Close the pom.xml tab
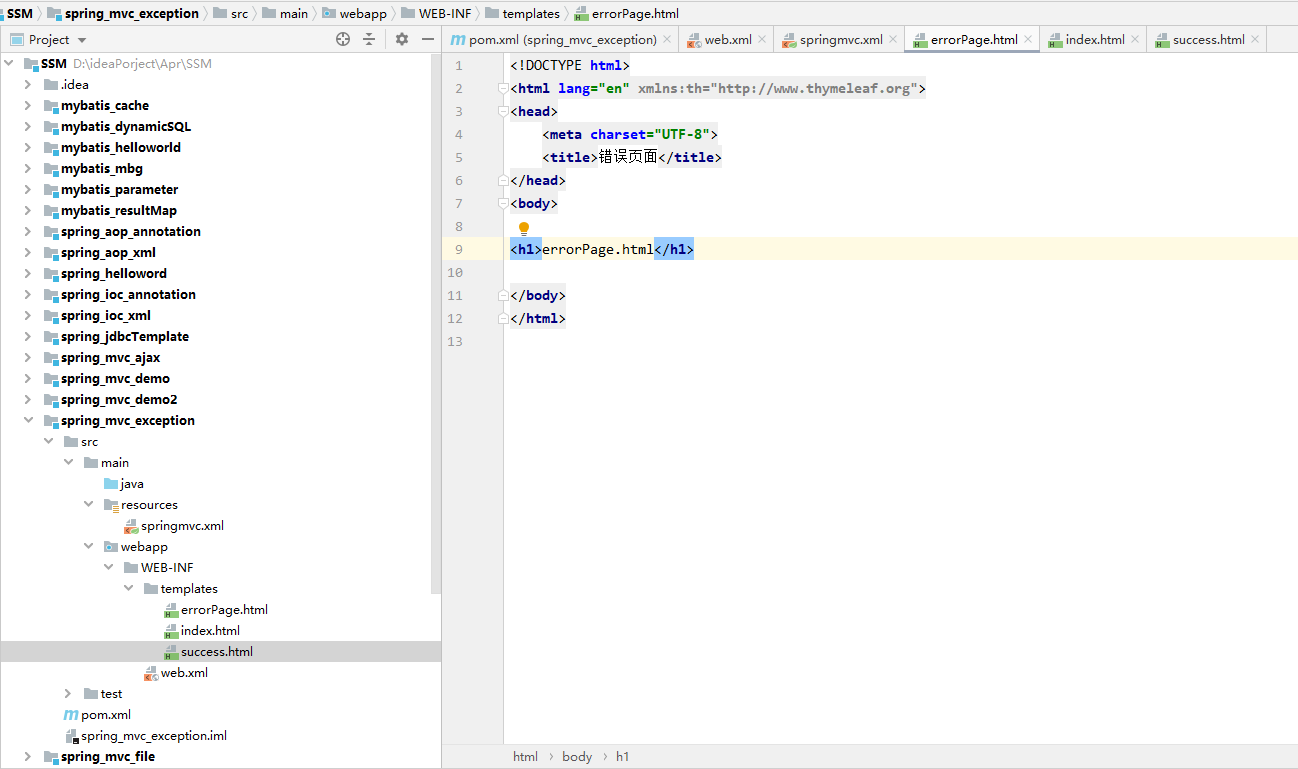The height and width of the screenshot is (769, 1298). pyautogui.click(x=667, y=40)
